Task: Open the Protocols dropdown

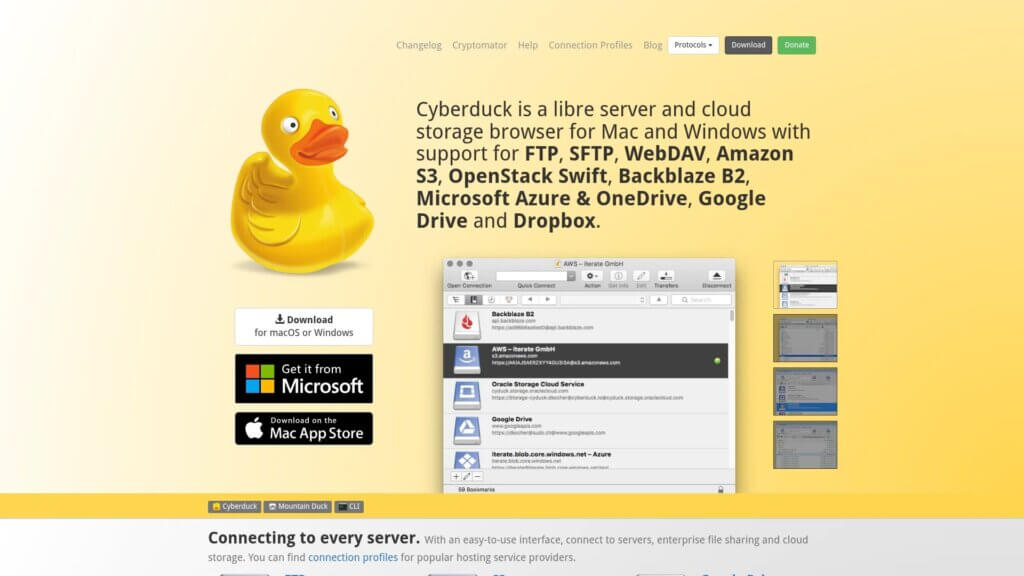Action: [x=693, y=45]
